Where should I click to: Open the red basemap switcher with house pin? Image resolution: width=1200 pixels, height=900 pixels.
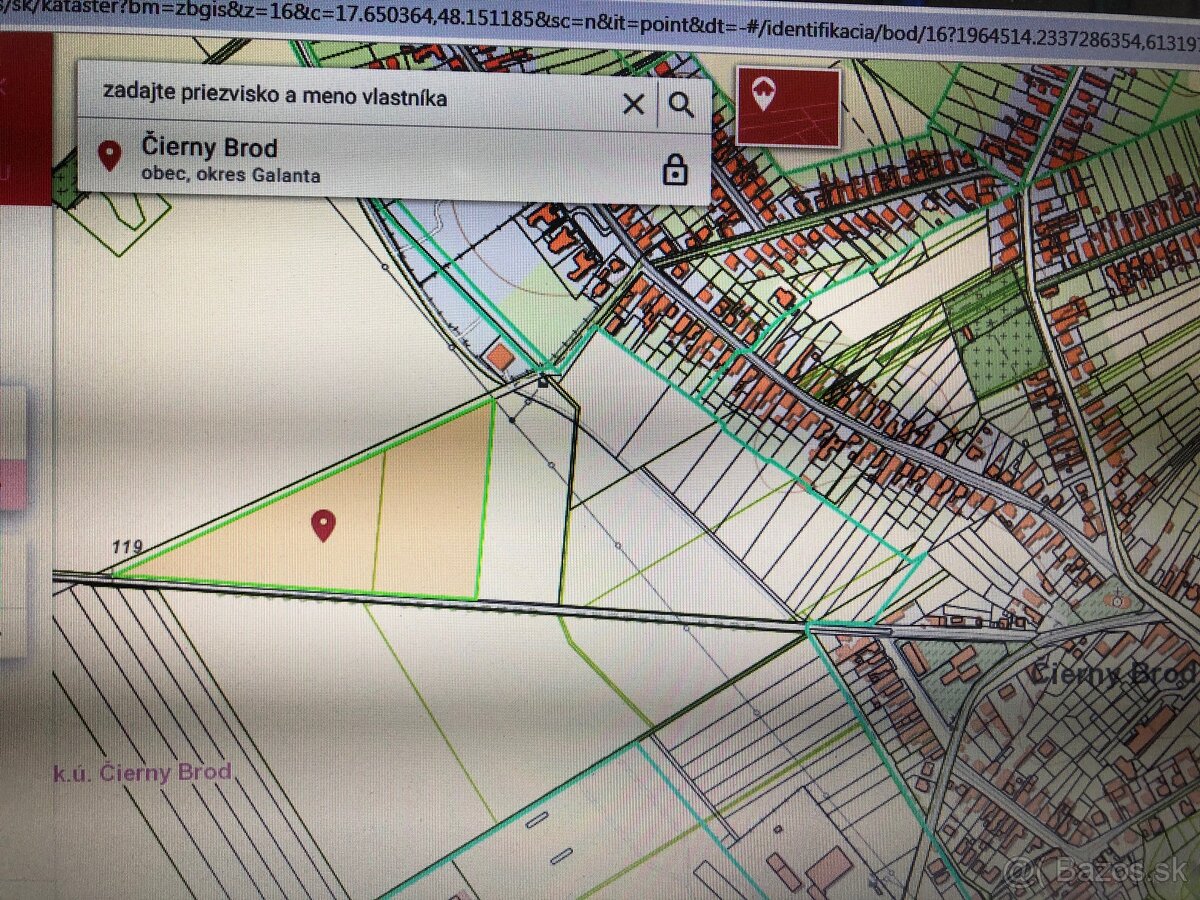coord(787,105)
